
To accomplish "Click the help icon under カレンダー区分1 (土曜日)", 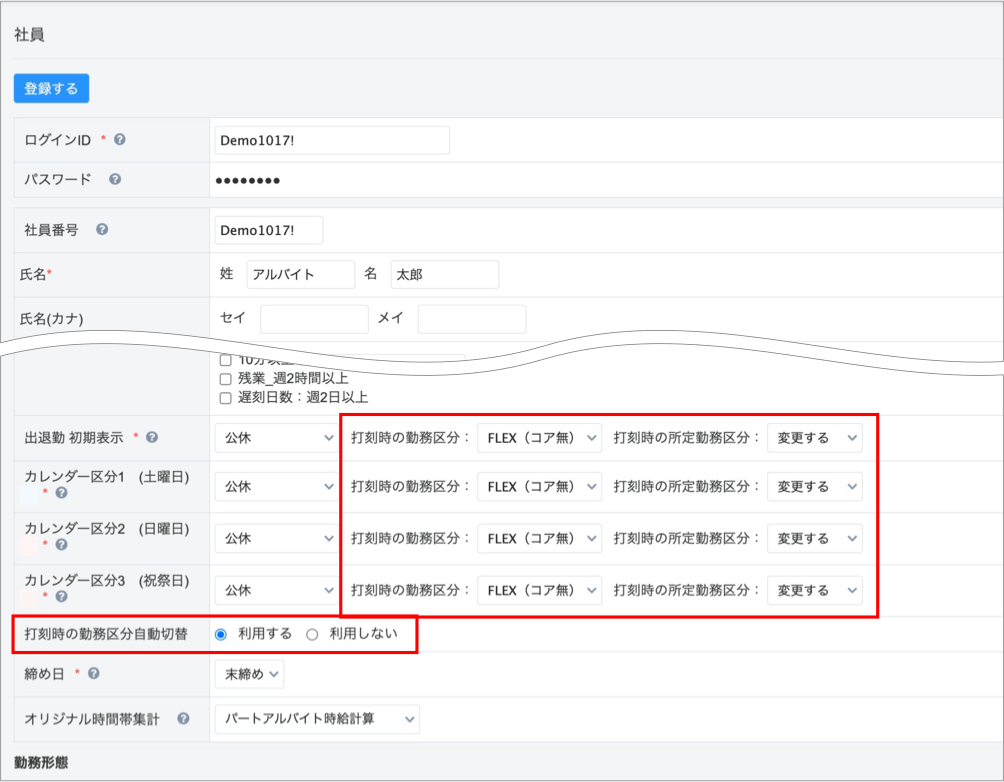I will click(x=62, y=493).
